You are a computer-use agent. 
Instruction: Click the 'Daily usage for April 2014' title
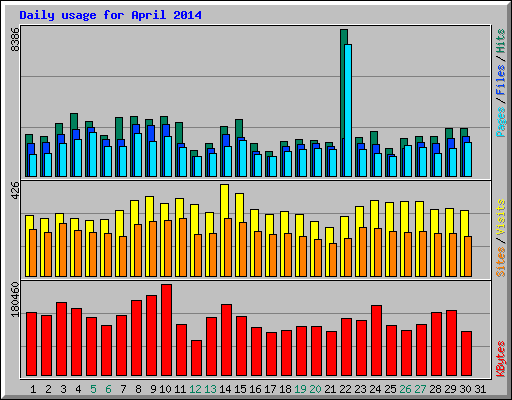click(110, 15)
